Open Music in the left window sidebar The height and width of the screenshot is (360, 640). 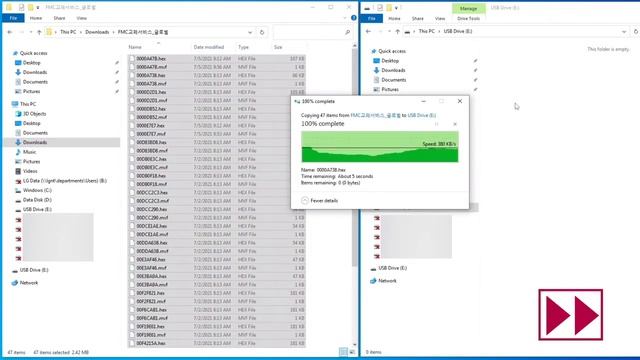[x=29, y=152]
